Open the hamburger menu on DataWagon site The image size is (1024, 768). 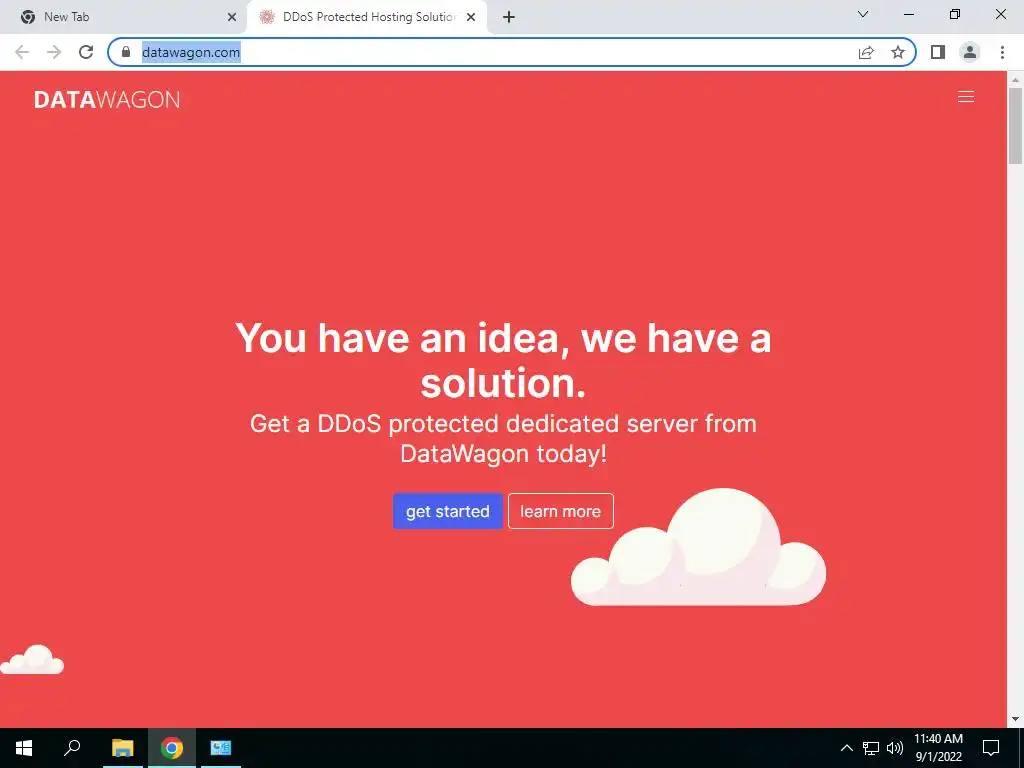click(x=965, y=97)
